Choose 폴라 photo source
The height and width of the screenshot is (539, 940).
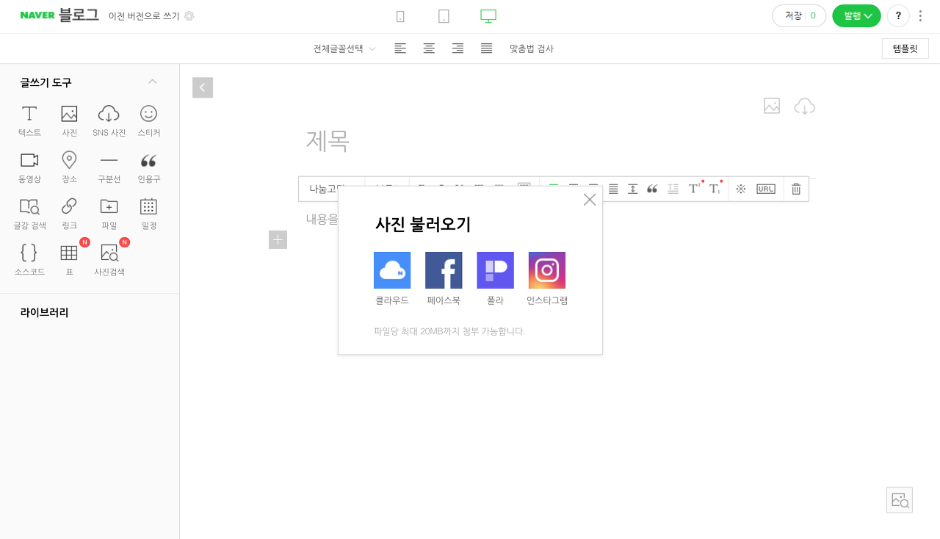(495, 279)
